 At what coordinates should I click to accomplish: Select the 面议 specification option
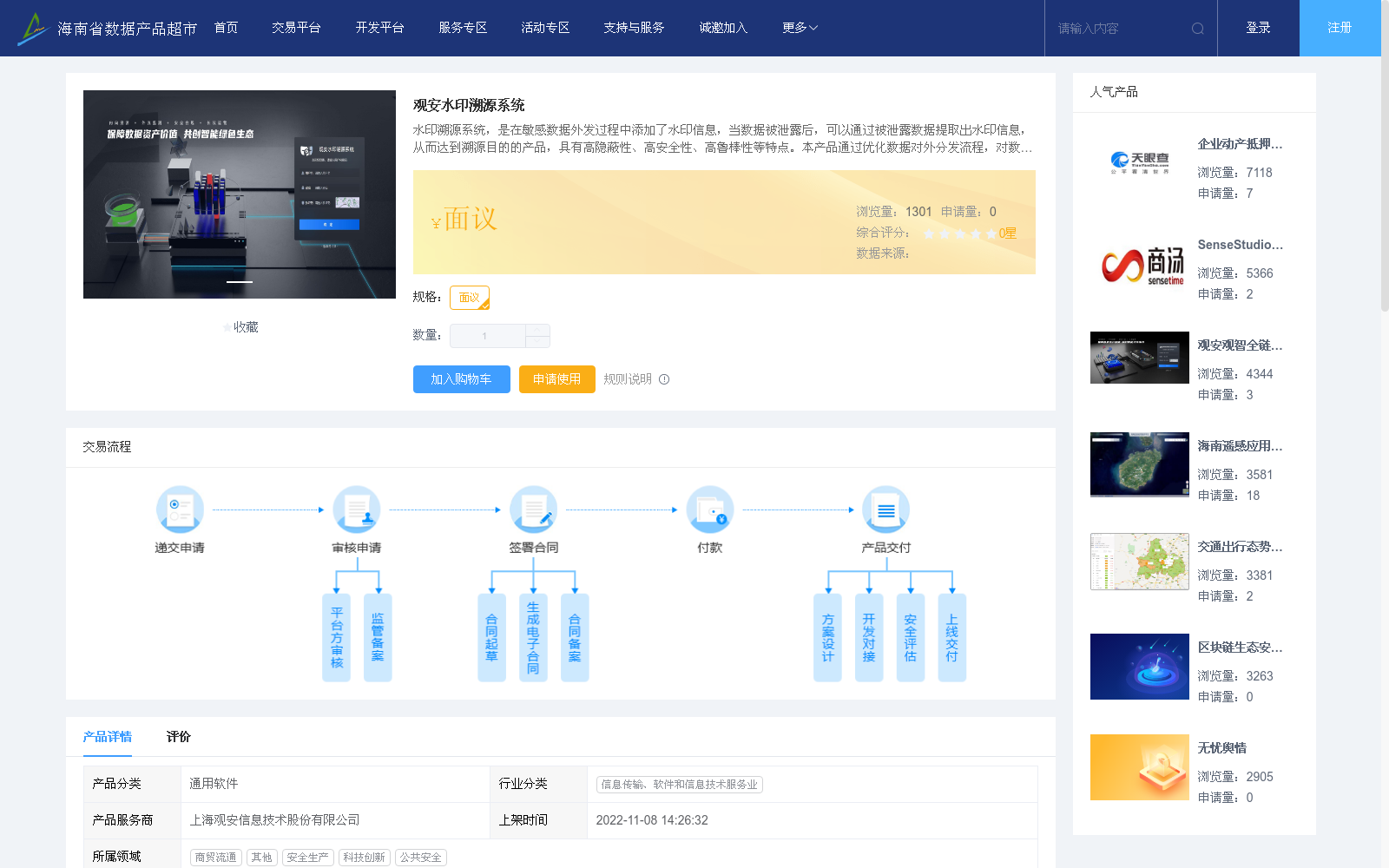coord(470,298)
